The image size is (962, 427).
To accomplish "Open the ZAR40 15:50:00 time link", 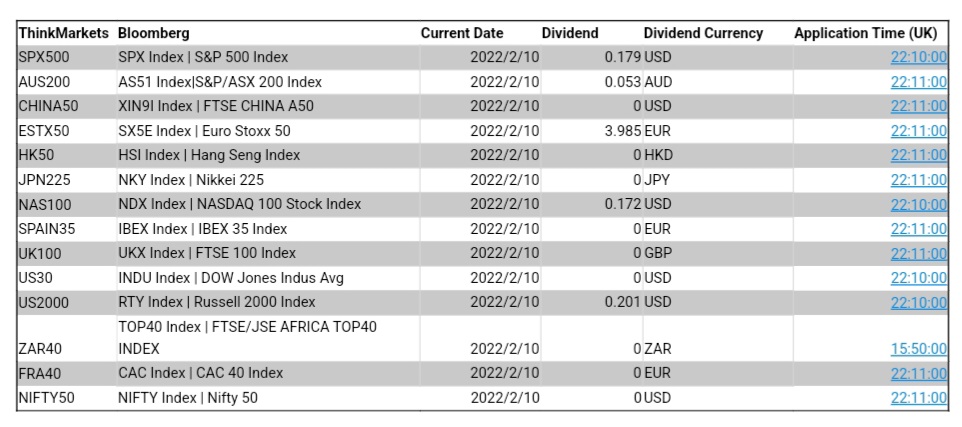I will click(x=918, y=349).
